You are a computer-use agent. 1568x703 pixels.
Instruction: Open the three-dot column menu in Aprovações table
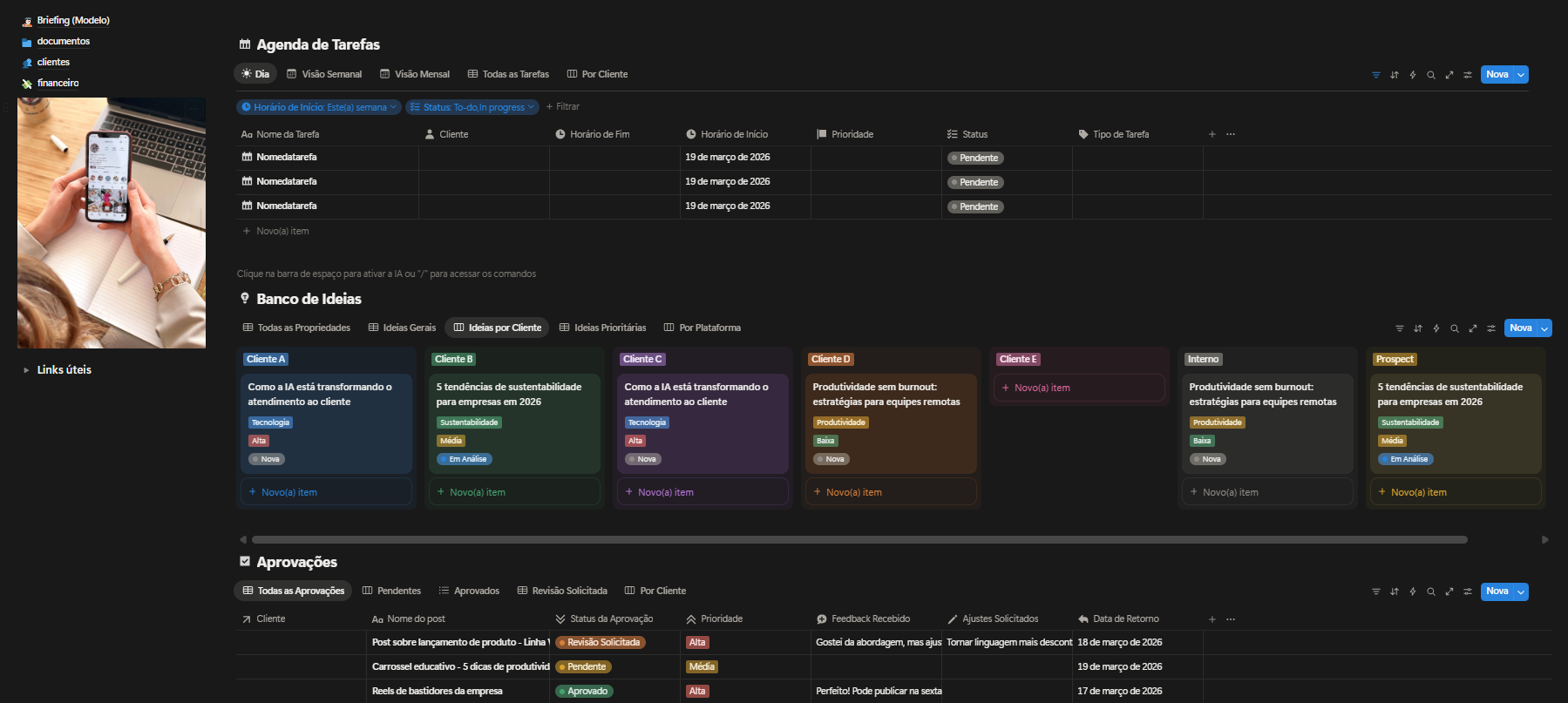point(1231,619)
